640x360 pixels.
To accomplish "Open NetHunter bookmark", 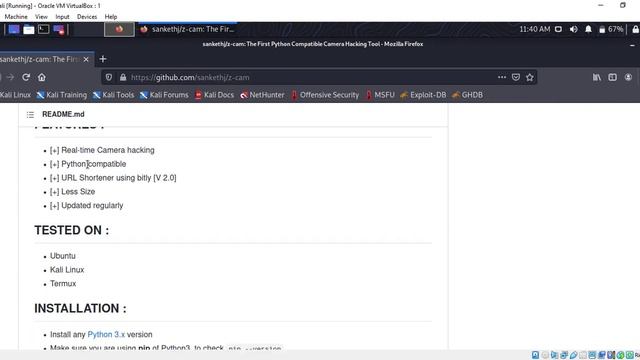I will click(262, 95).
